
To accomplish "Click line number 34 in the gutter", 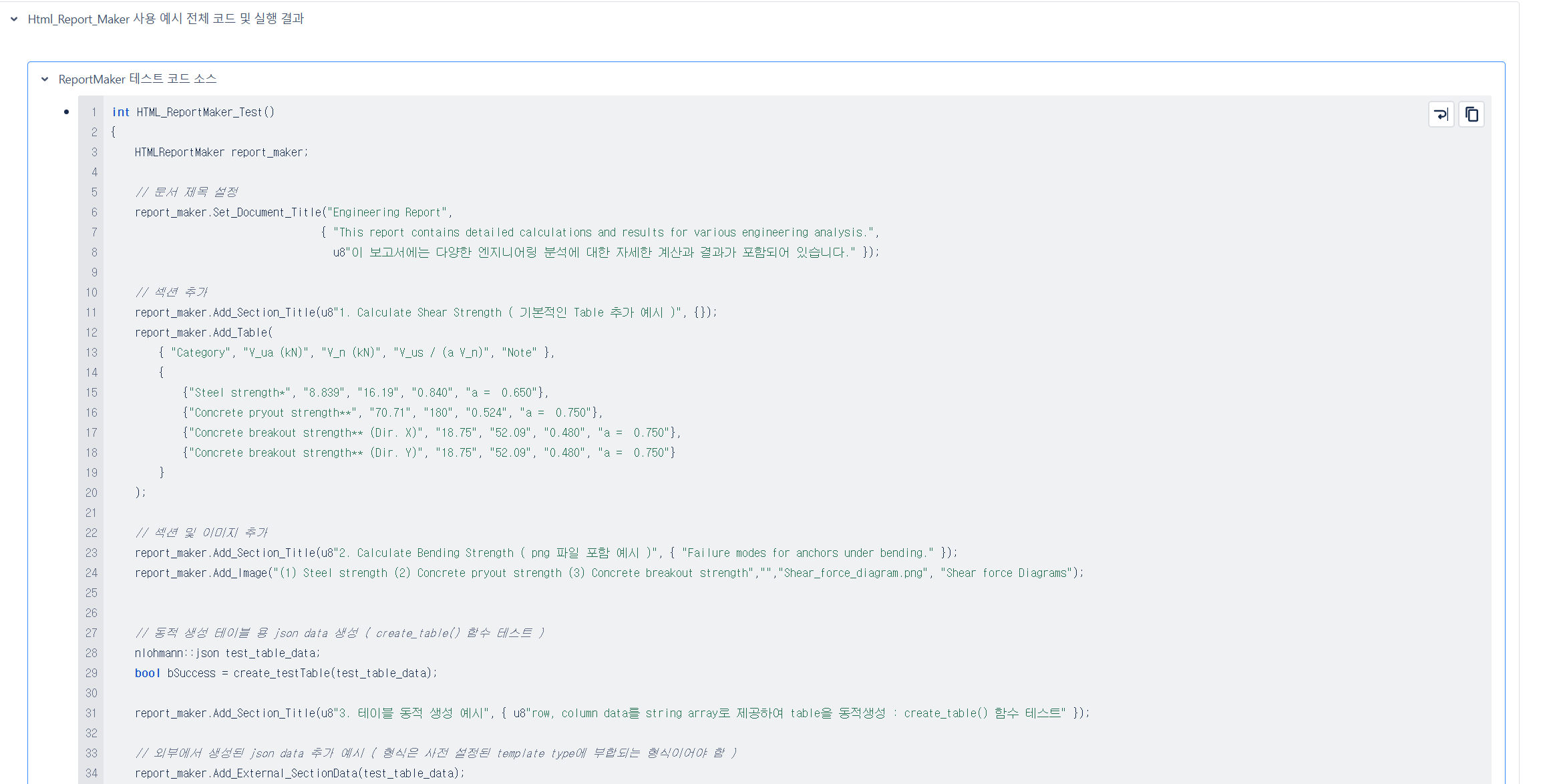I will tap(92, 773).
